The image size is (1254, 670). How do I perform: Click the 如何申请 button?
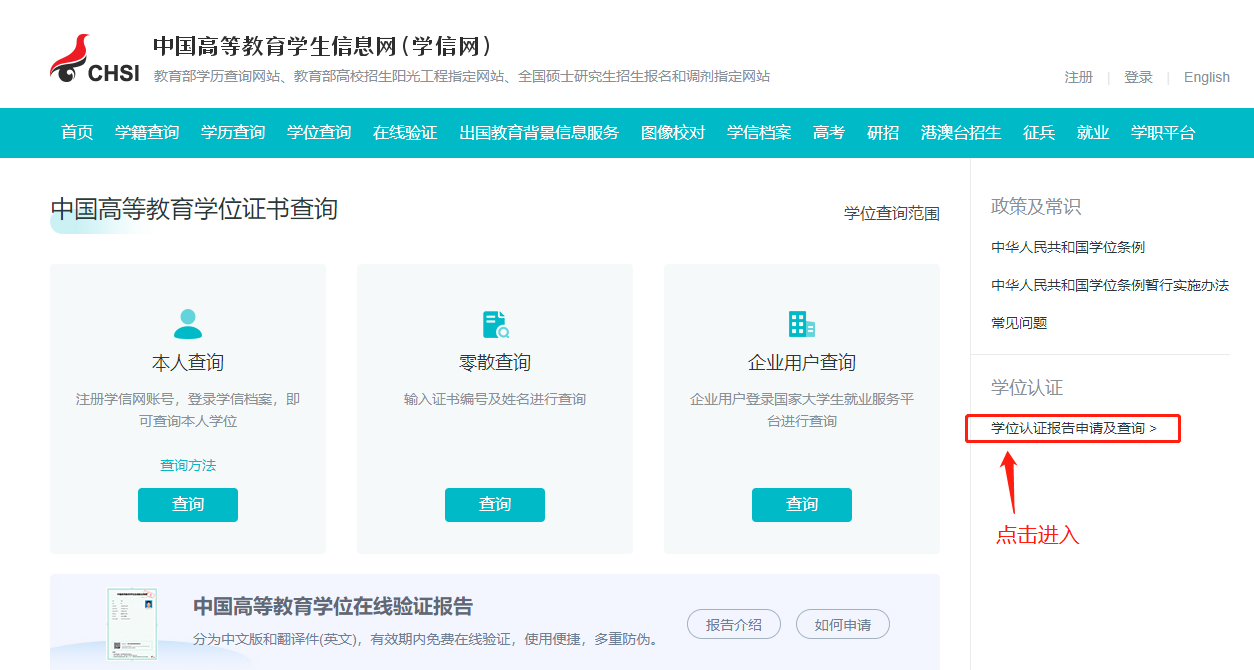(x=846, y=623)
